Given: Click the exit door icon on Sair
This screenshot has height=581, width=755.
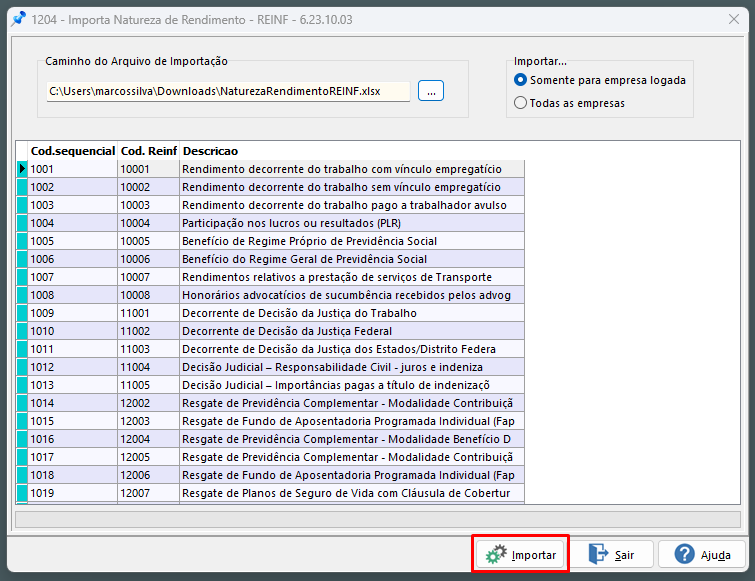Looking at the screenshot, I should point(599,554).
